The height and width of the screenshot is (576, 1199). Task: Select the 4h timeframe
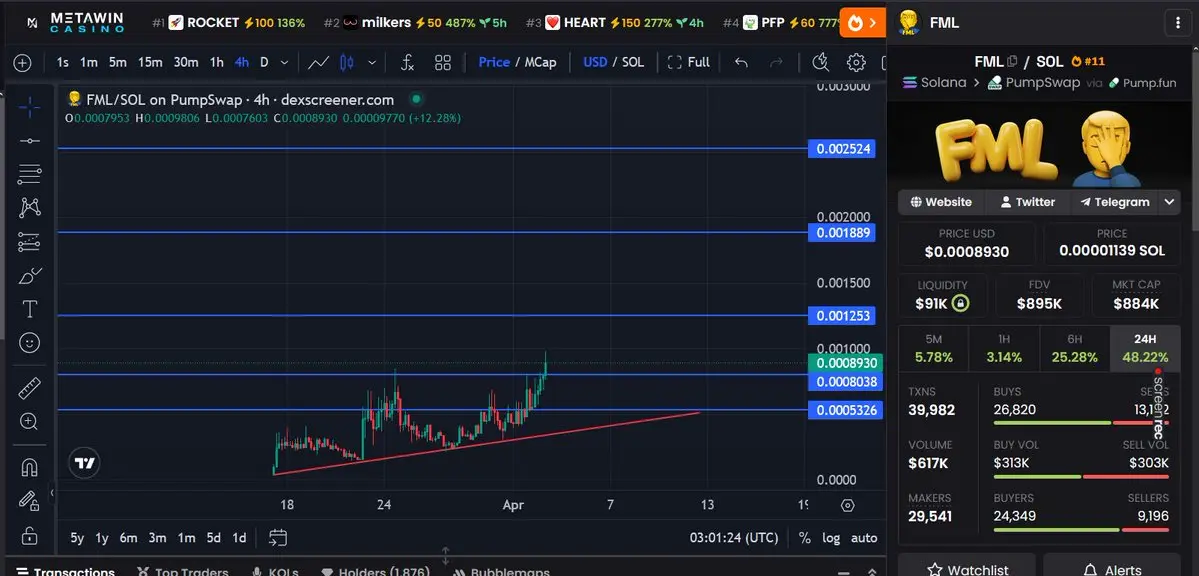point(242,63)
